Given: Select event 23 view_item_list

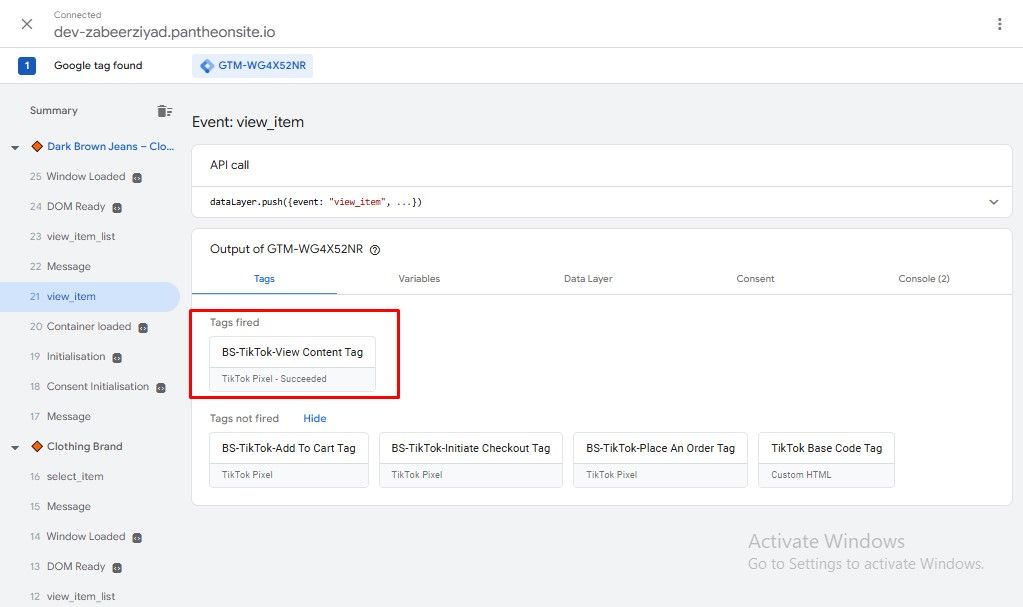Looking at the screenshot, I should coord(72,236).
